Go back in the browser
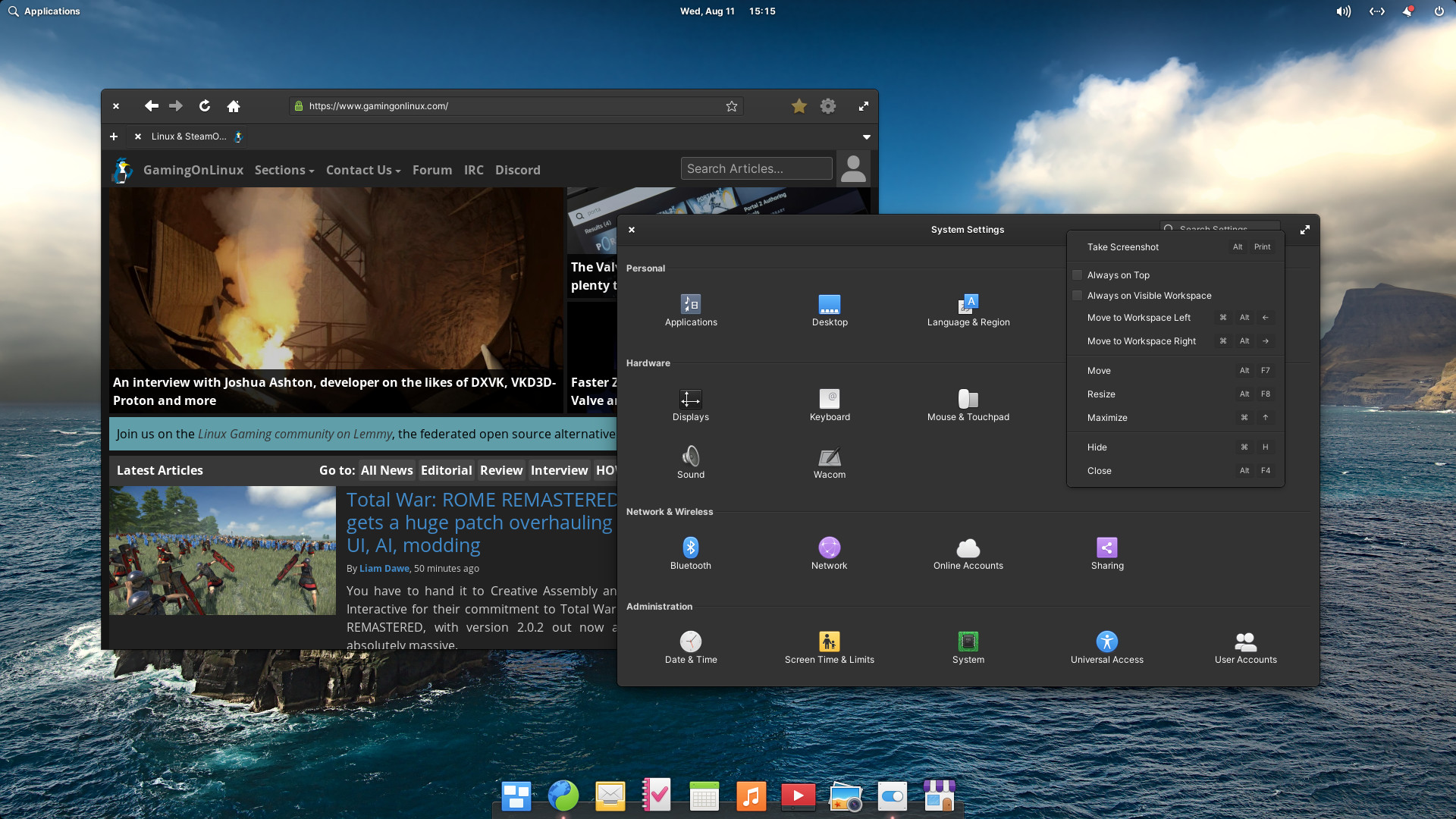This screenshot has height=819, width=1456. tap(151, 106)
